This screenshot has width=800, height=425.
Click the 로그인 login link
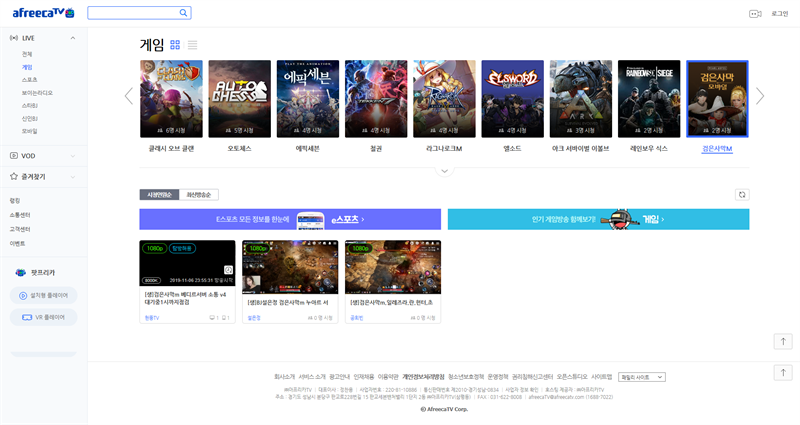[779, 13]
